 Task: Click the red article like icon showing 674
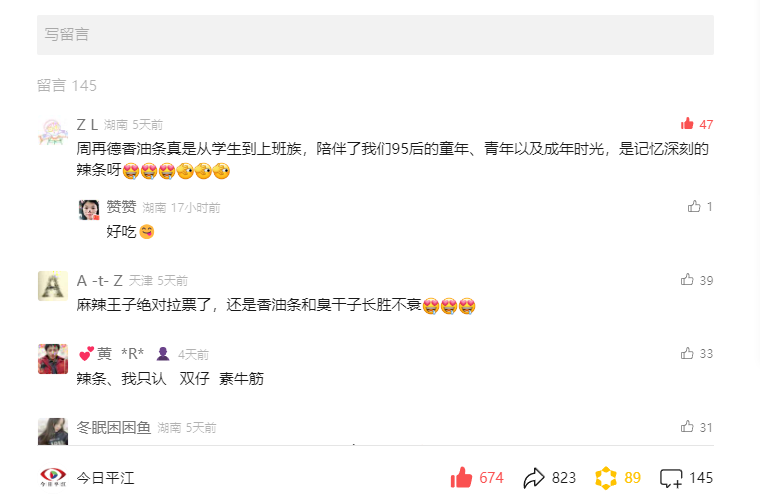461,477
